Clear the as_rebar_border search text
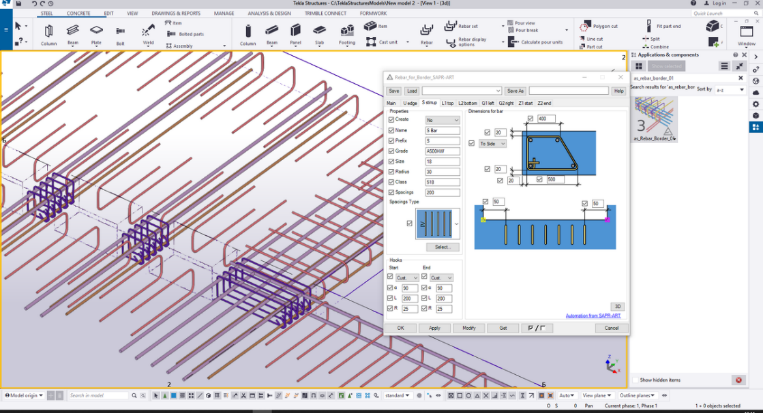This screenshot has height=413, width=763. (x=741, y=78)
